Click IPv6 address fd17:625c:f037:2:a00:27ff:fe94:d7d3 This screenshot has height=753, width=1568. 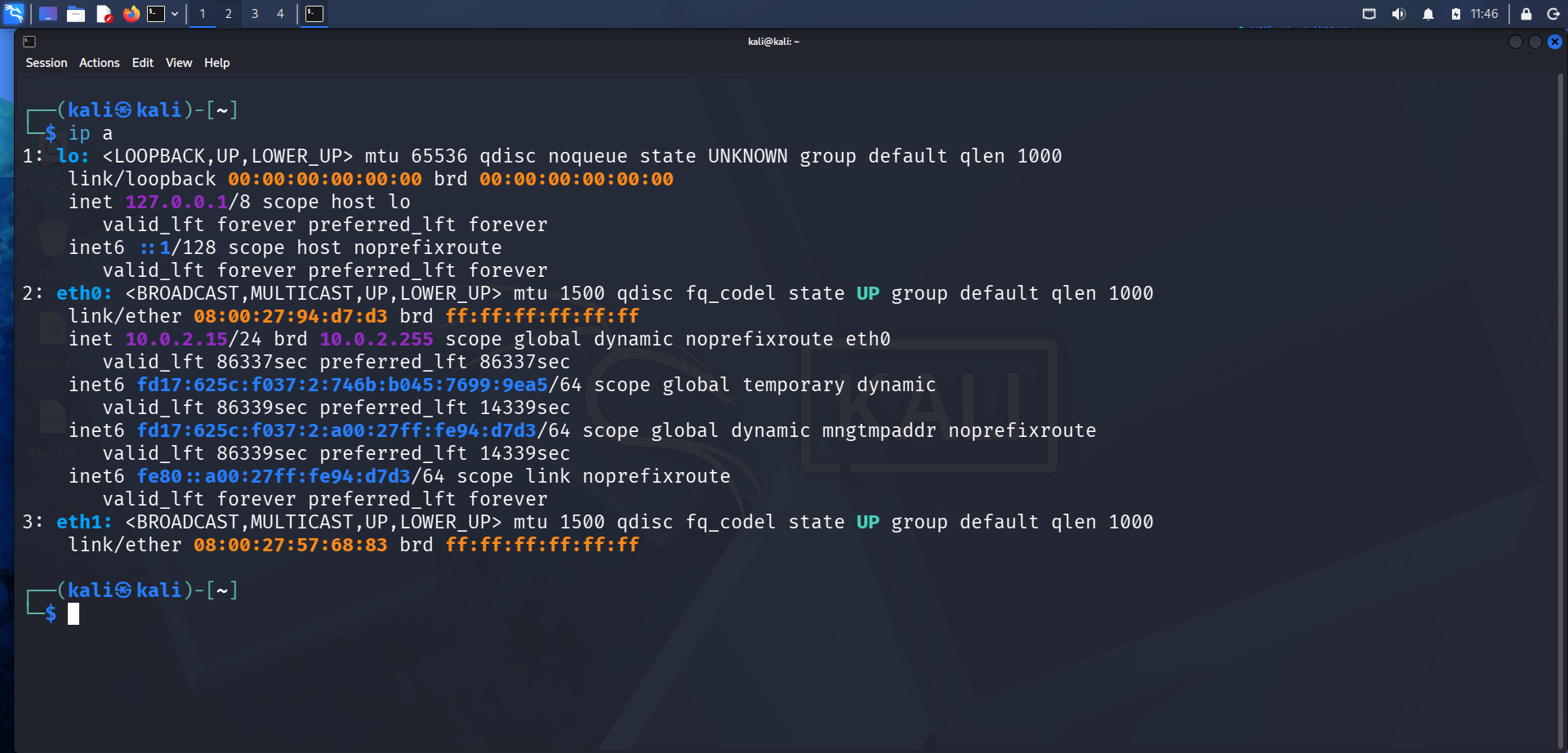336,430
